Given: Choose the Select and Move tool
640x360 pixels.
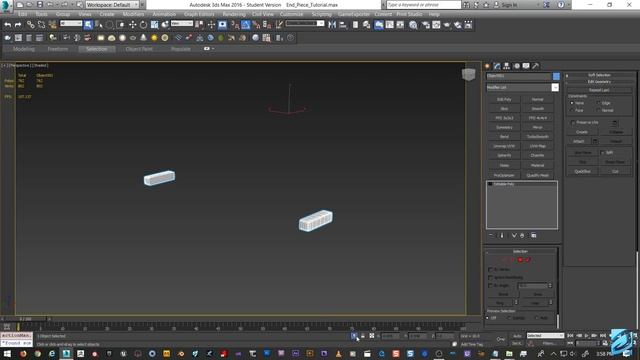Looking at the screenshot, I should pyautogui.click(x=132, y=25).
